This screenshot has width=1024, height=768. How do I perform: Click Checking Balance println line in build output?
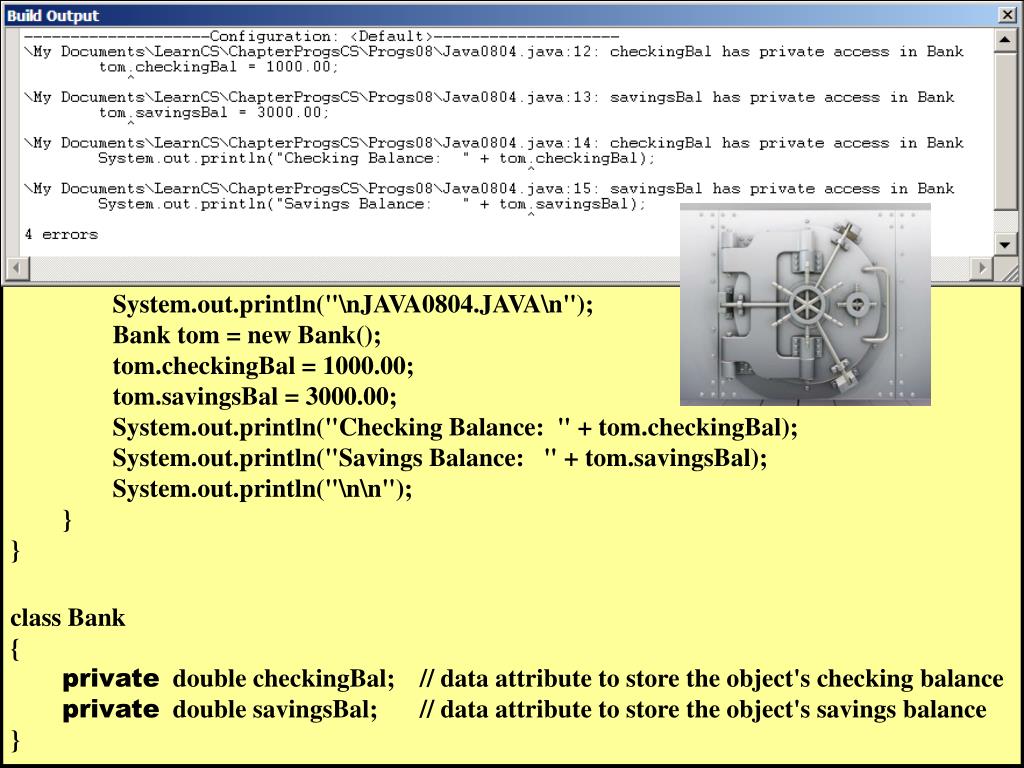376,159
